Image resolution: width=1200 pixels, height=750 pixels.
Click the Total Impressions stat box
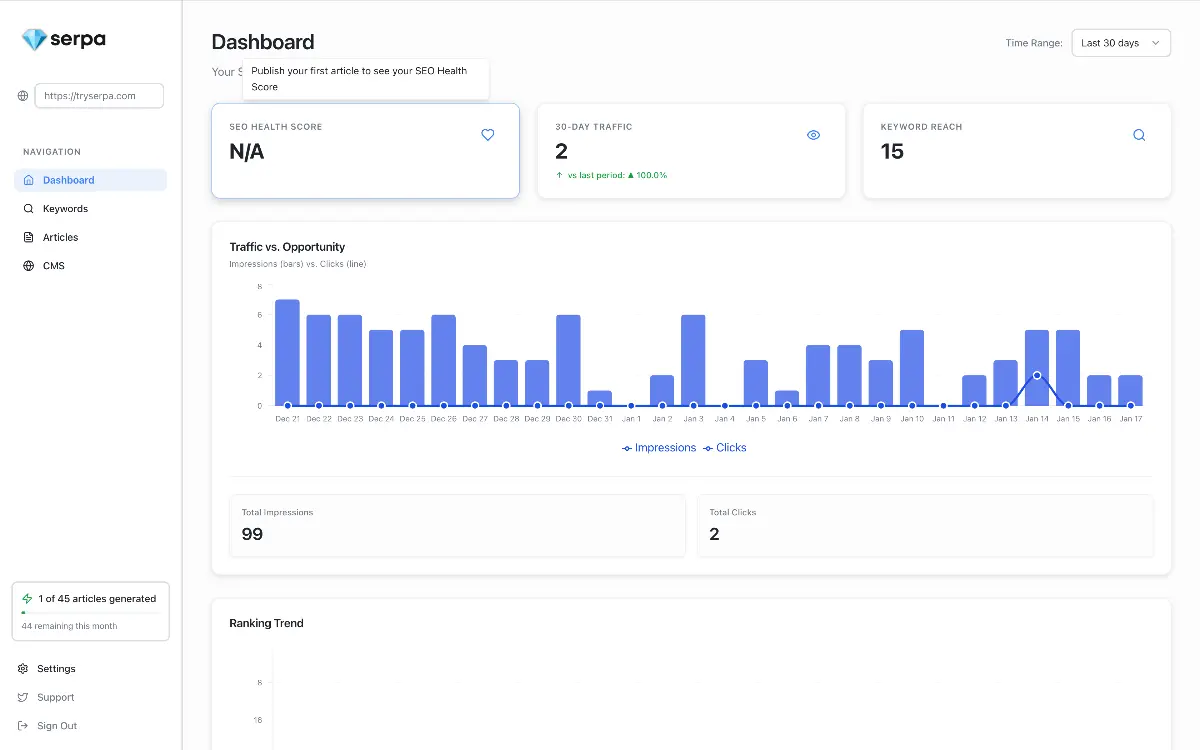coord(457,525)
